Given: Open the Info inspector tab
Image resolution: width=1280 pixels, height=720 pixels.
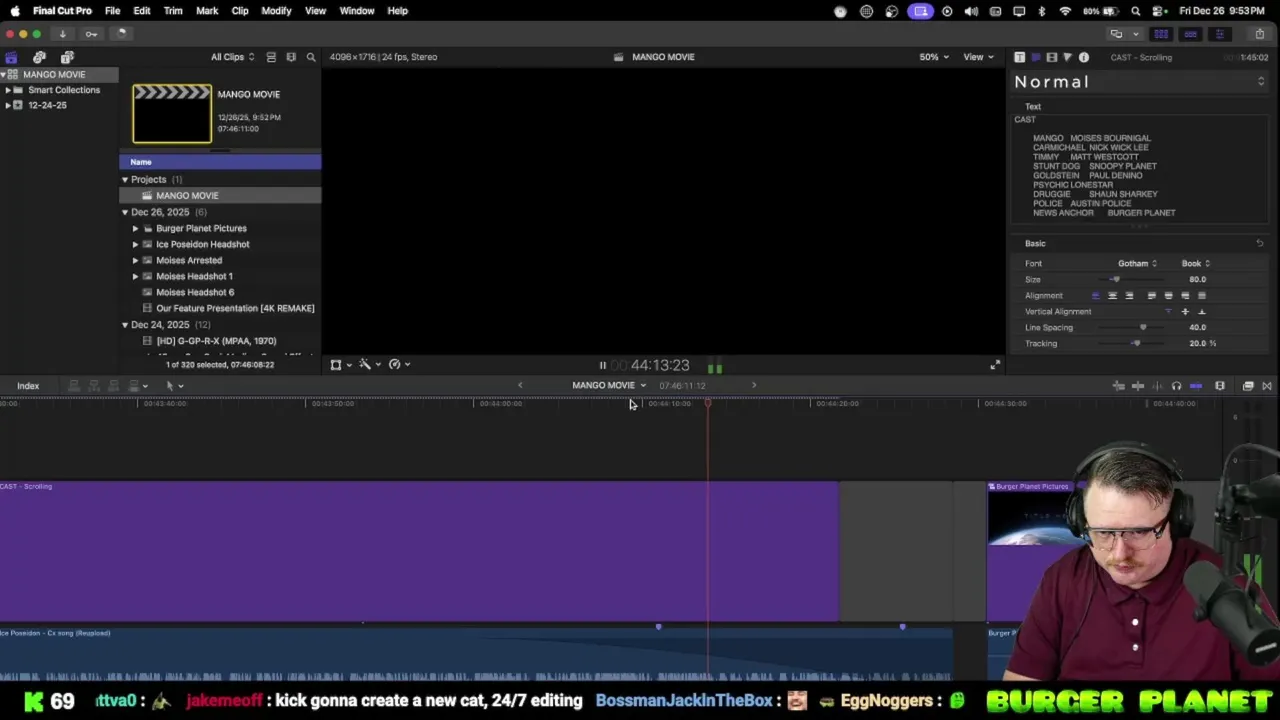Looking at the screenshot, I should point(1084,57).
